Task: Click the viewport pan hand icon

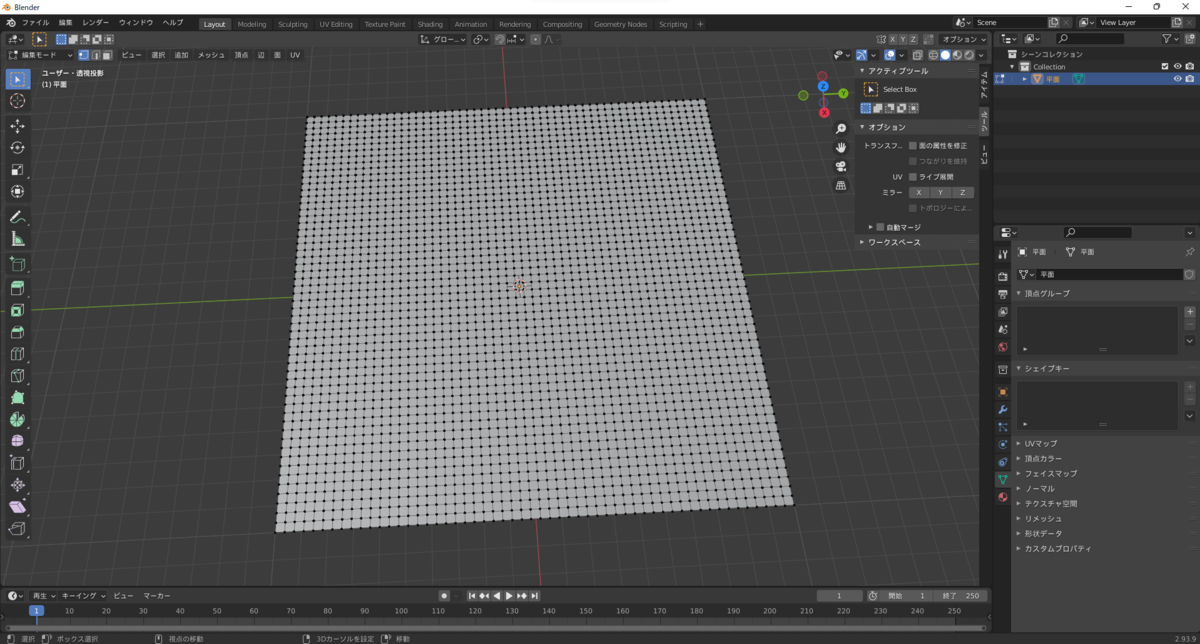Action: click(841, 147)
